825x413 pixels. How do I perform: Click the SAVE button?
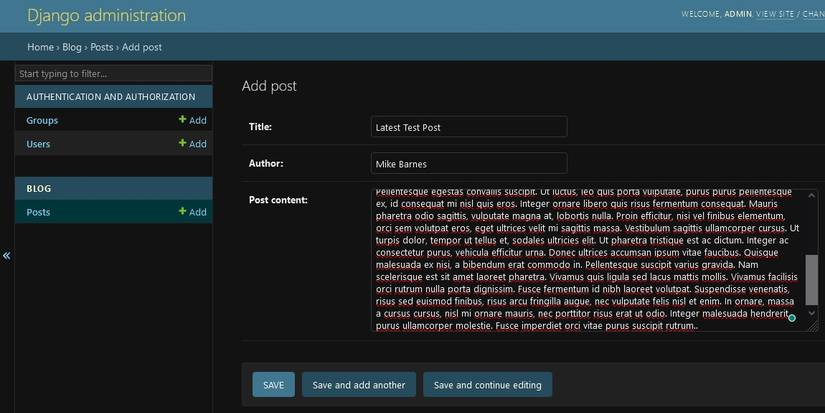274,385
